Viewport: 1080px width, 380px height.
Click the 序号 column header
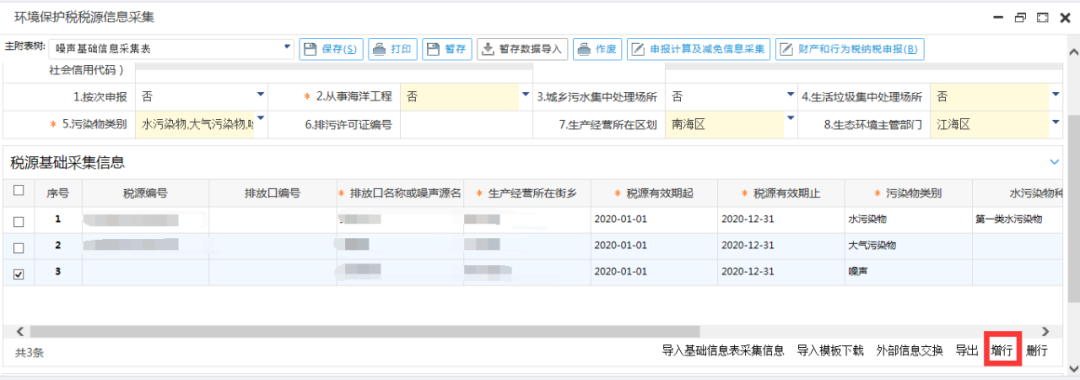click(x=58, y=193)
